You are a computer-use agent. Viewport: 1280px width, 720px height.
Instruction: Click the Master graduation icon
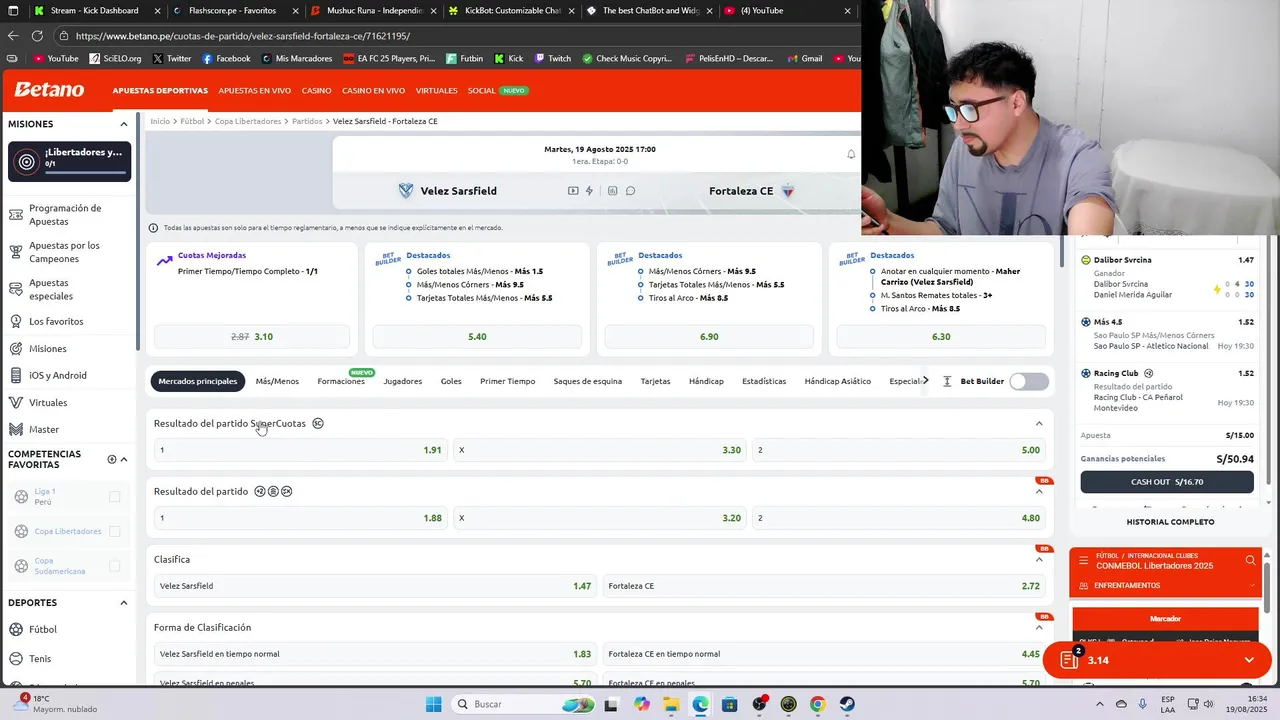16,430
